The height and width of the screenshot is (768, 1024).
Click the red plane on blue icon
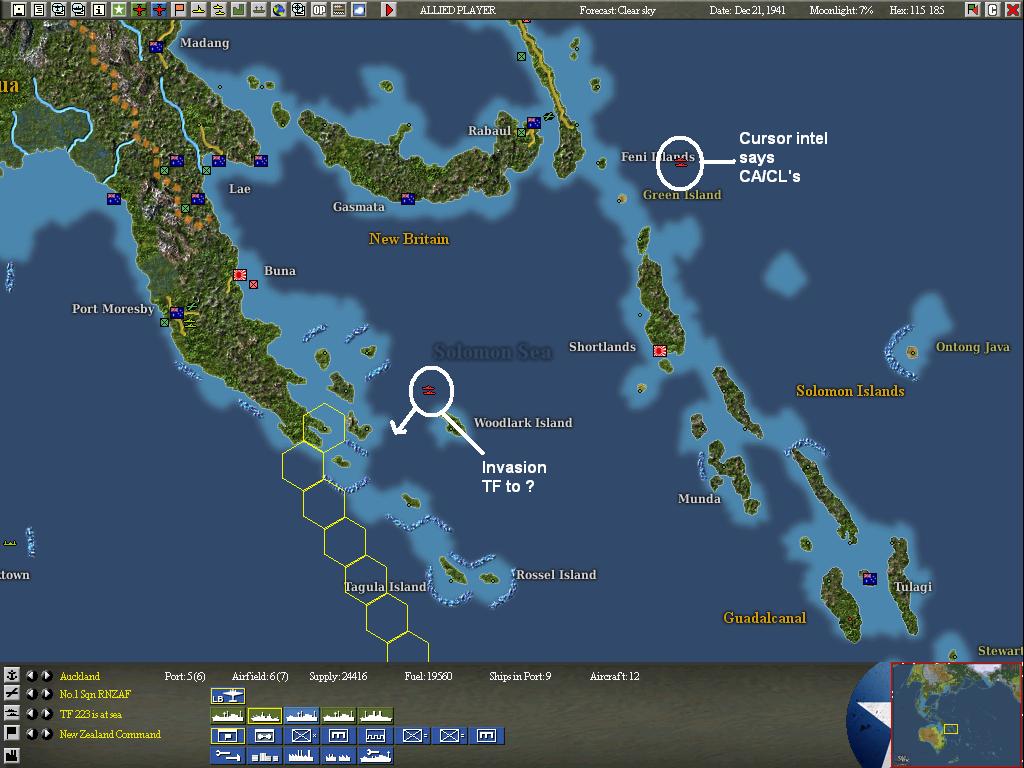click(159, 10)
